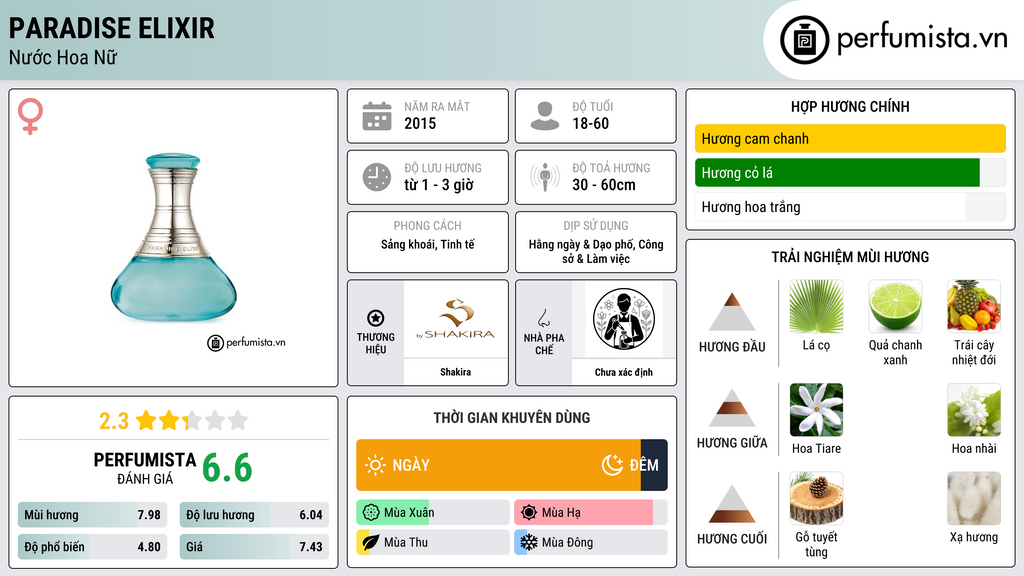Click the Xạ hương musk image
Image resolution: width=1024 pixels, height=576 pixels.
(x=974, y=498)
